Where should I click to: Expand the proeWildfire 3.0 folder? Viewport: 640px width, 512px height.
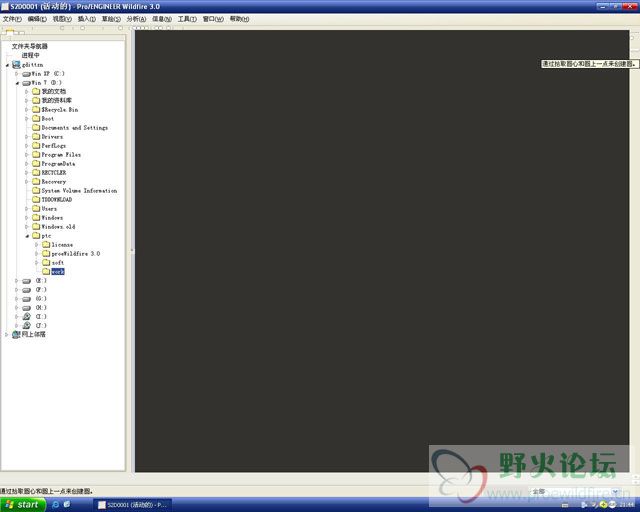[x=36, y=254]
